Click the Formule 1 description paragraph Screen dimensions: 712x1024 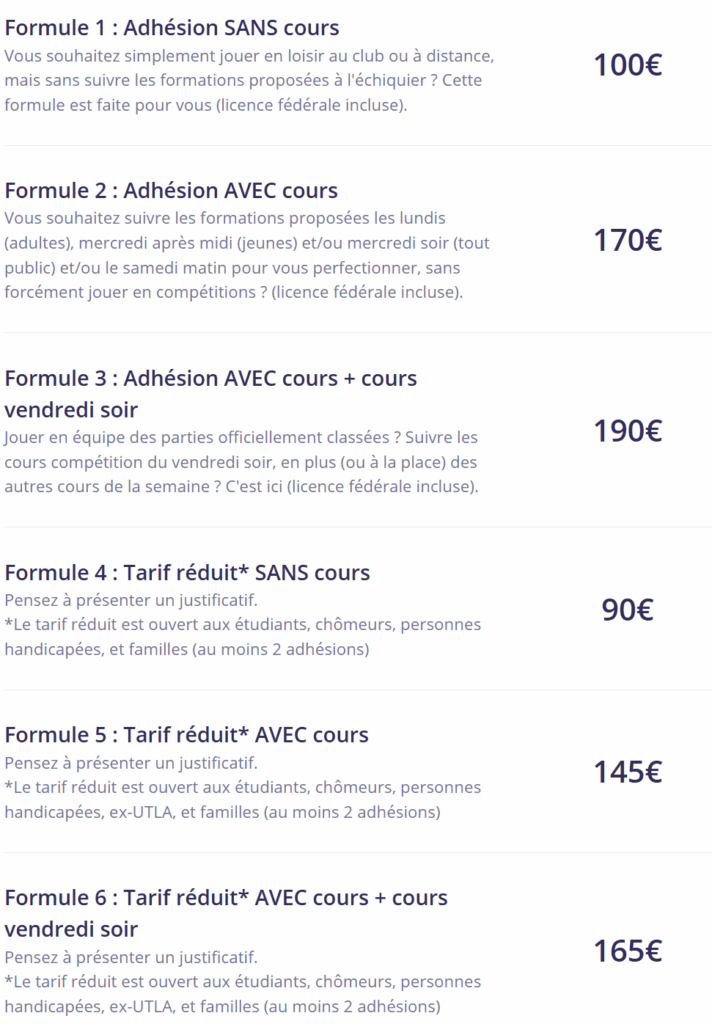[249, 80]
